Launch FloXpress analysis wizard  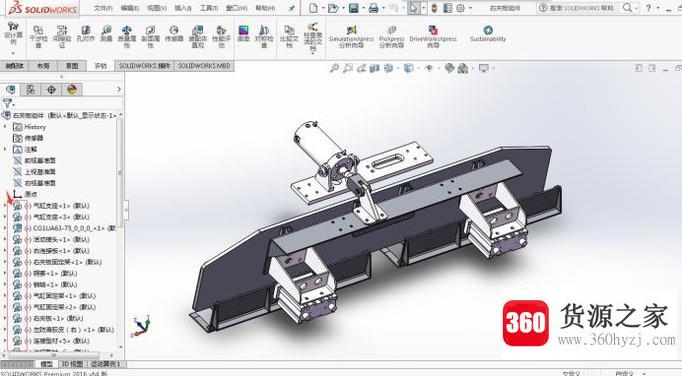point(391,36)
